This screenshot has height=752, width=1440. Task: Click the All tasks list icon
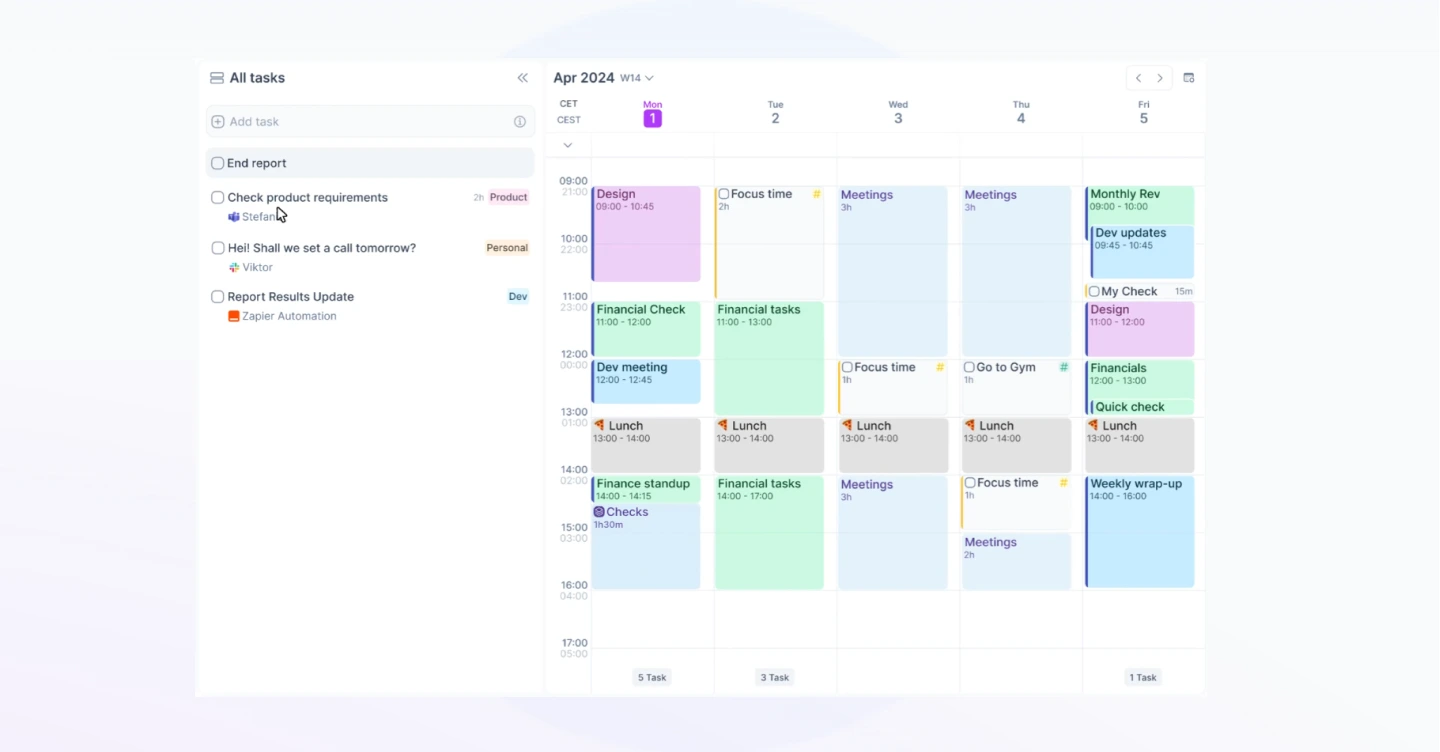[x=216, y=78]
